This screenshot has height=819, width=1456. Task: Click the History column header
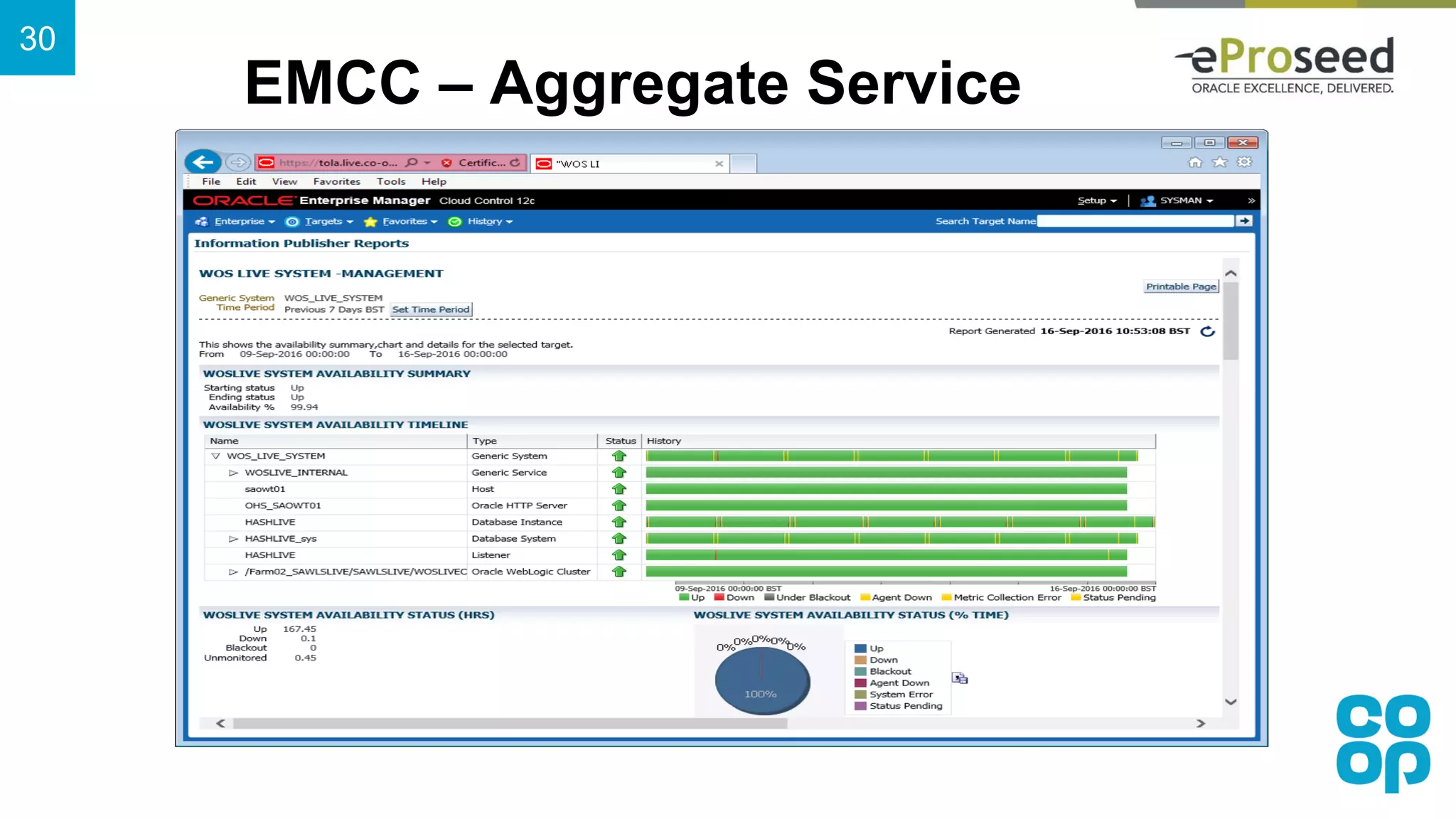click(x=899, y=441)
